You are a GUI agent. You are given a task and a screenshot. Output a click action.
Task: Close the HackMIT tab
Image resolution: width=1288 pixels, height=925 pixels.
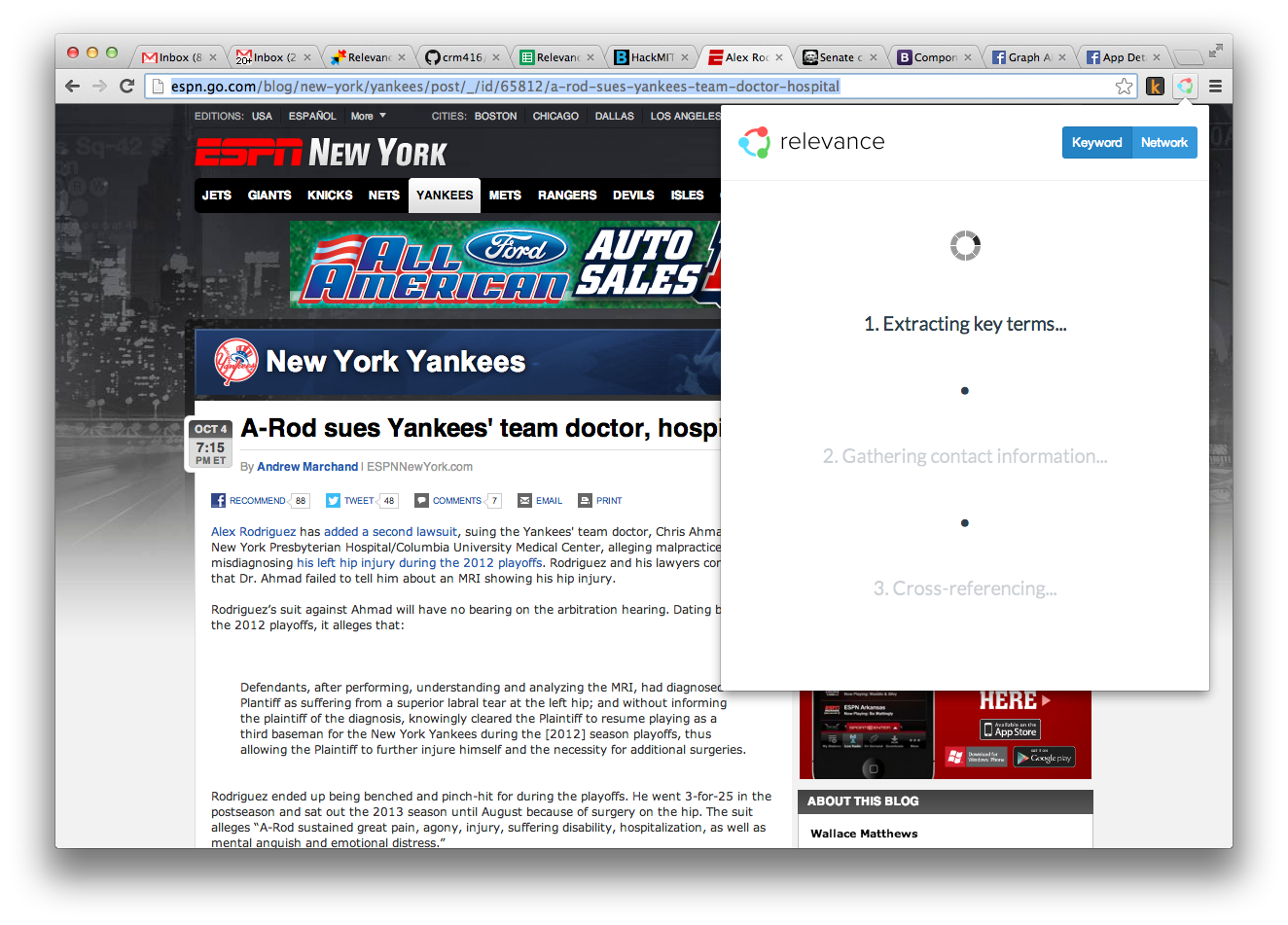[x=685, y=57]
